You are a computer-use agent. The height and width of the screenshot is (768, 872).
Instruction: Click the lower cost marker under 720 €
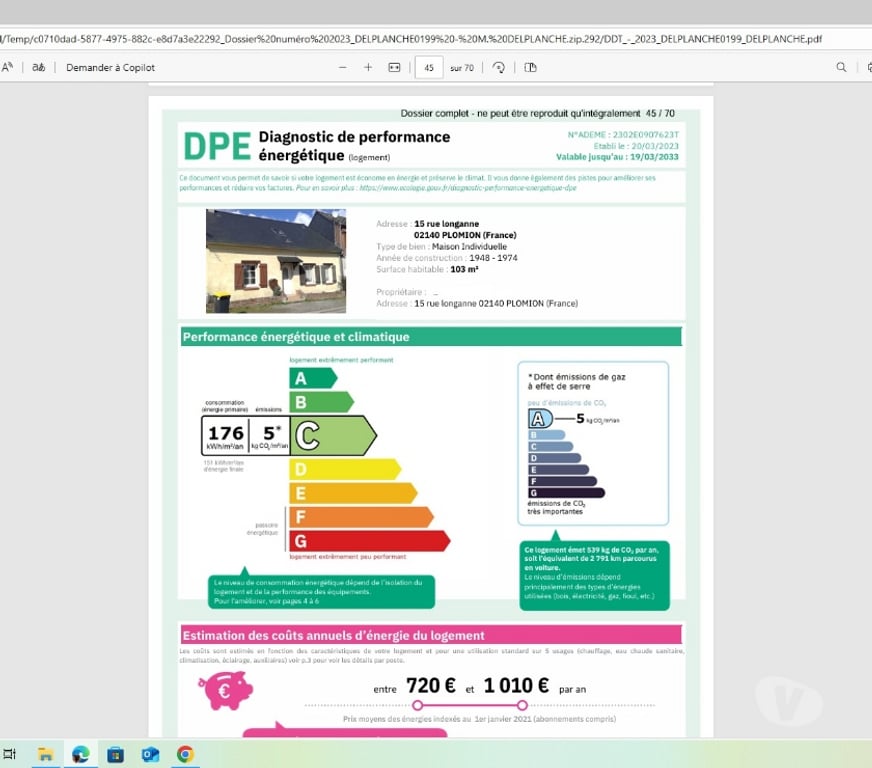click(418, 705)
